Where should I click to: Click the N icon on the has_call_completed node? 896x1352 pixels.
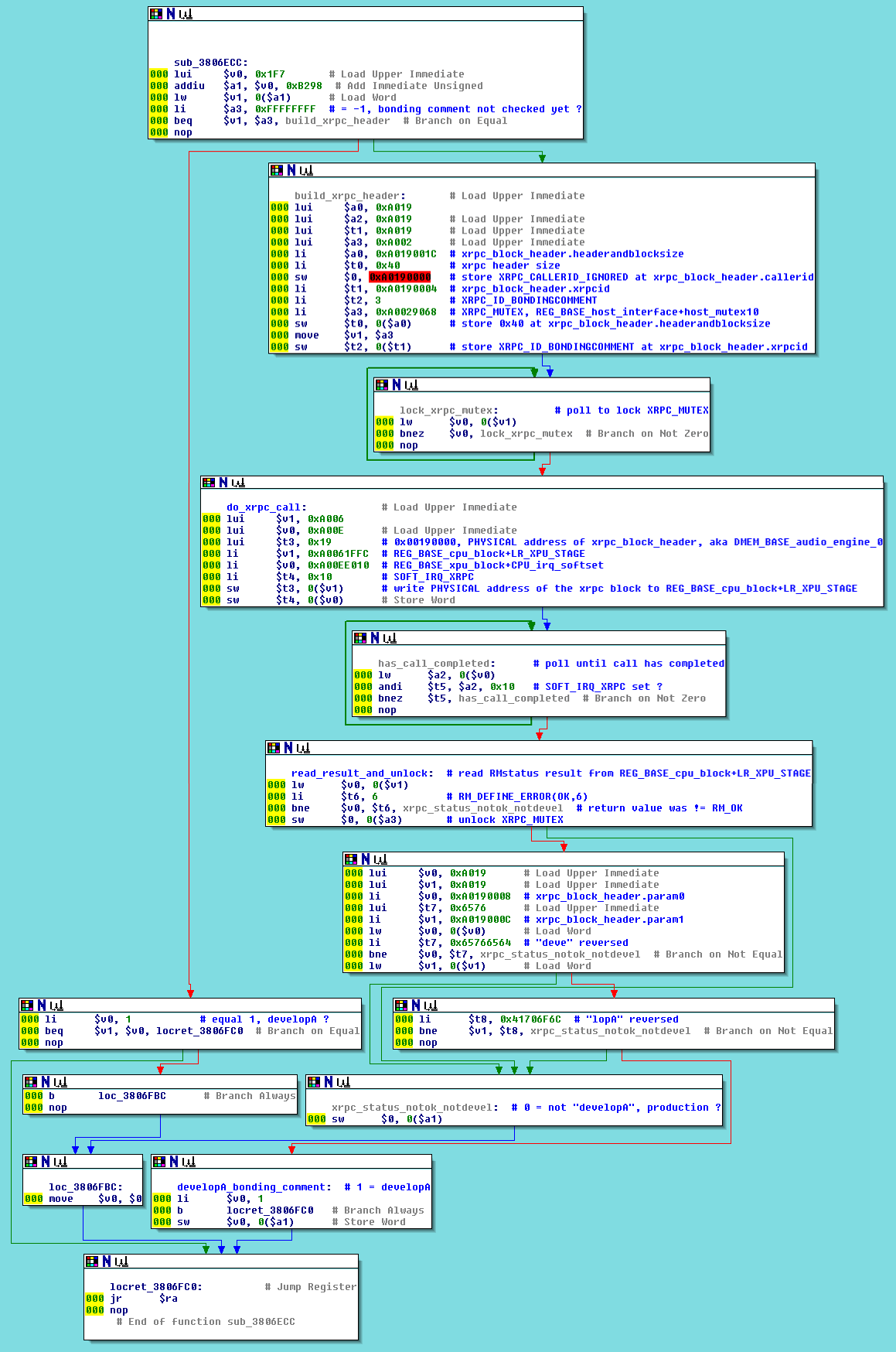coord(375,638)
